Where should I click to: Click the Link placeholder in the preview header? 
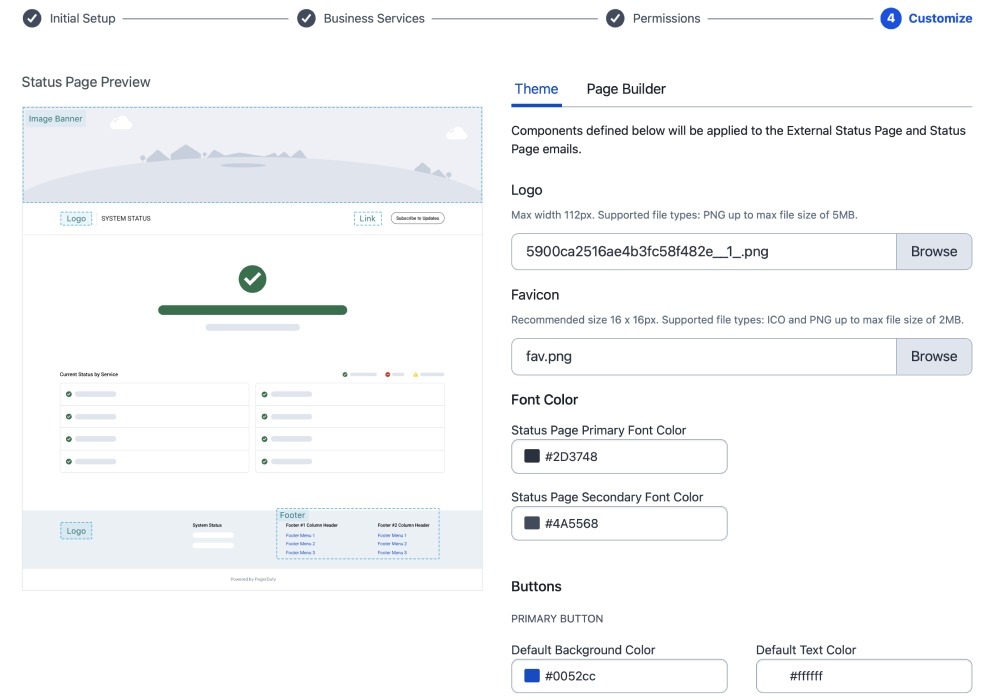coord(367,218)
